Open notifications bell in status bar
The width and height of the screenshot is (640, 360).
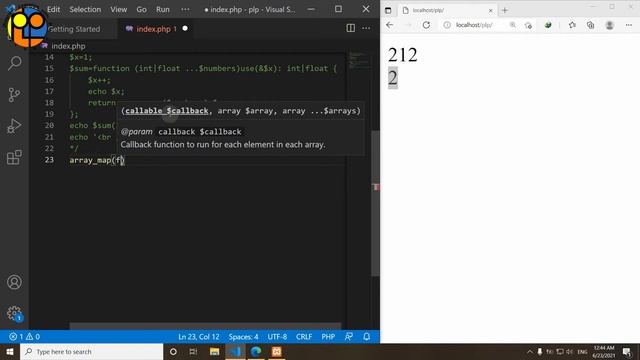coord(367,337)
